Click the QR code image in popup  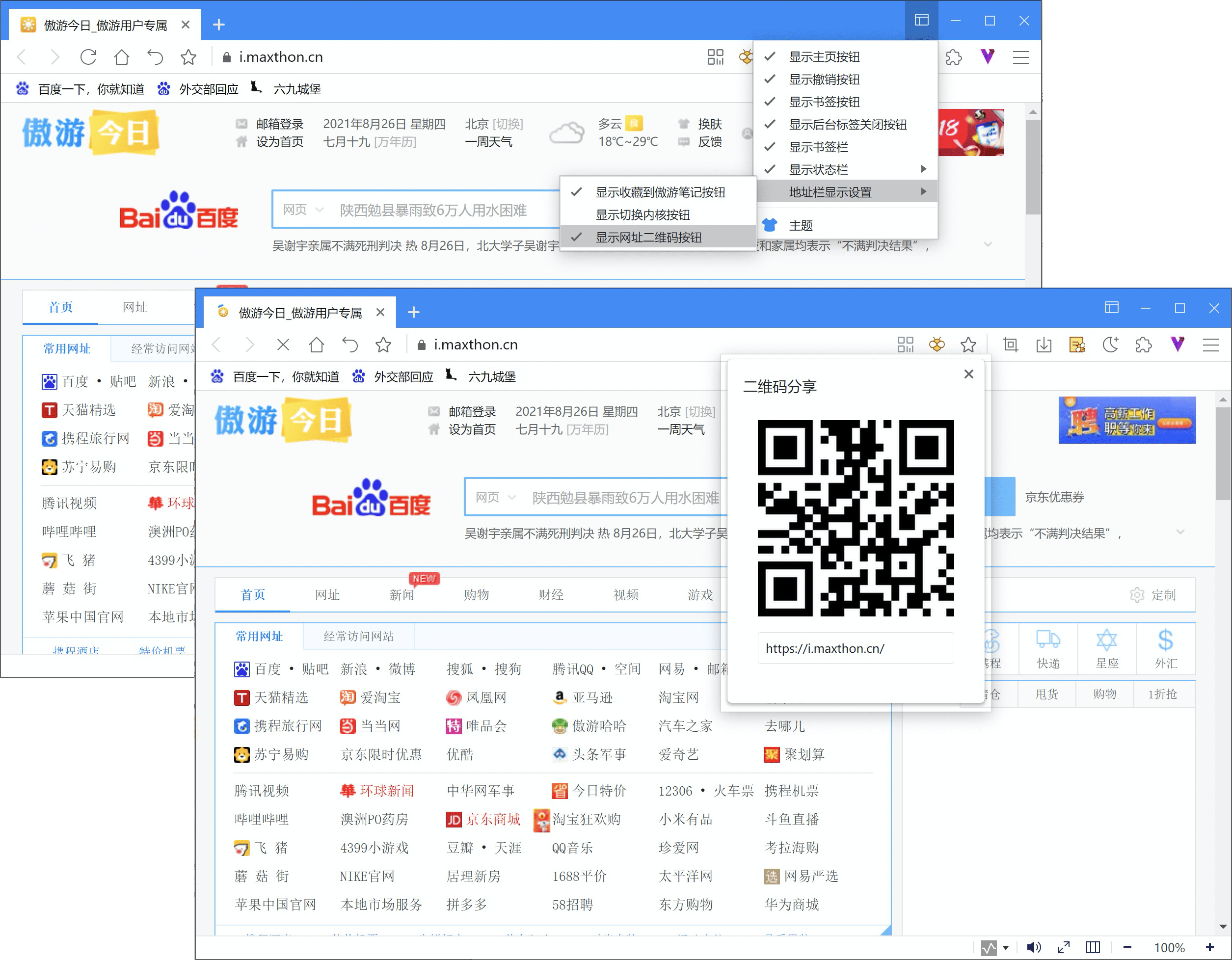tap(855, 518)
